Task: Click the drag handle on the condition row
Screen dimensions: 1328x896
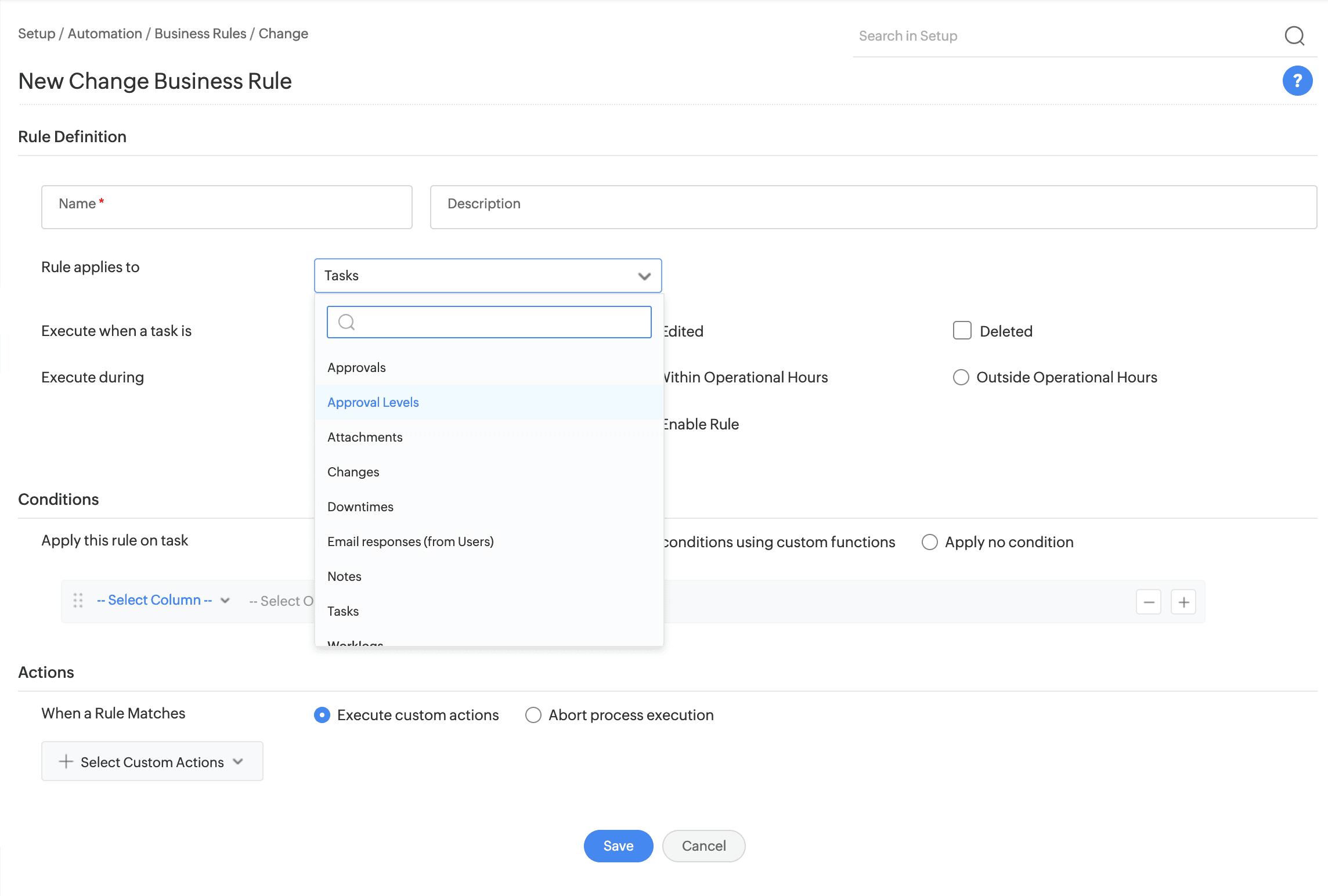Action: pyautogui.click(x=77, y=601)
